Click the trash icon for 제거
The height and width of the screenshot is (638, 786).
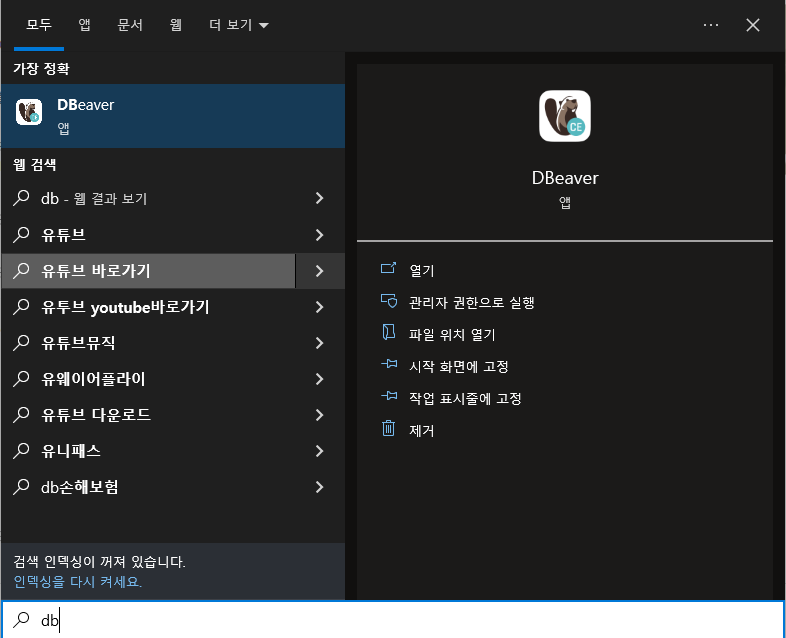coord(388,429)
